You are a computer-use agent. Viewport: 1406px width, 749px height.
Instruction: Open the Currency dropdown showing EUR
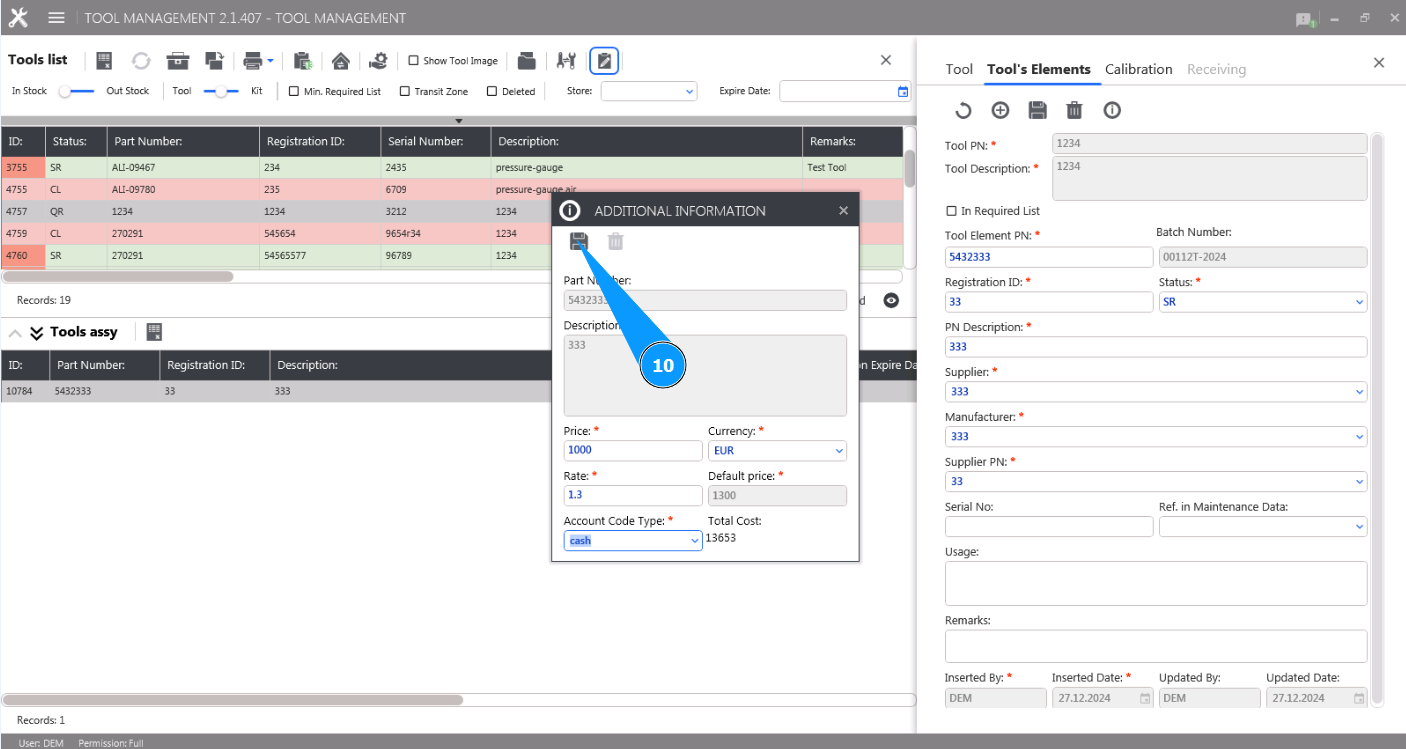(777, 450)
